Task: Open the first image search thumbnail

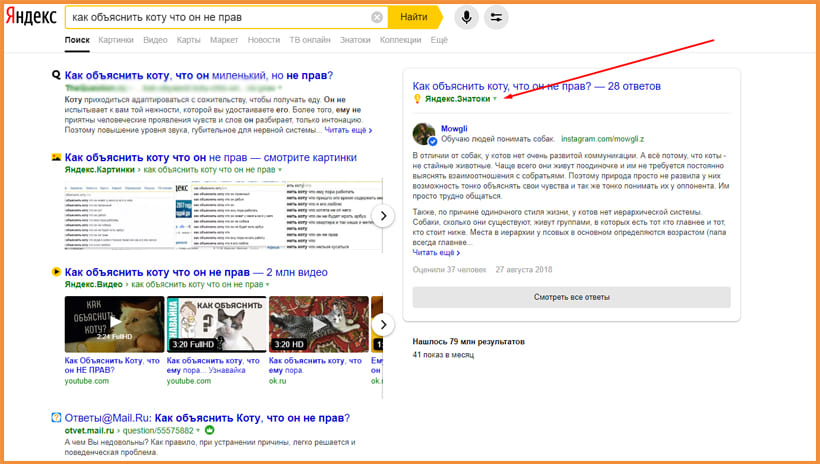Action: tap(119, 216)
